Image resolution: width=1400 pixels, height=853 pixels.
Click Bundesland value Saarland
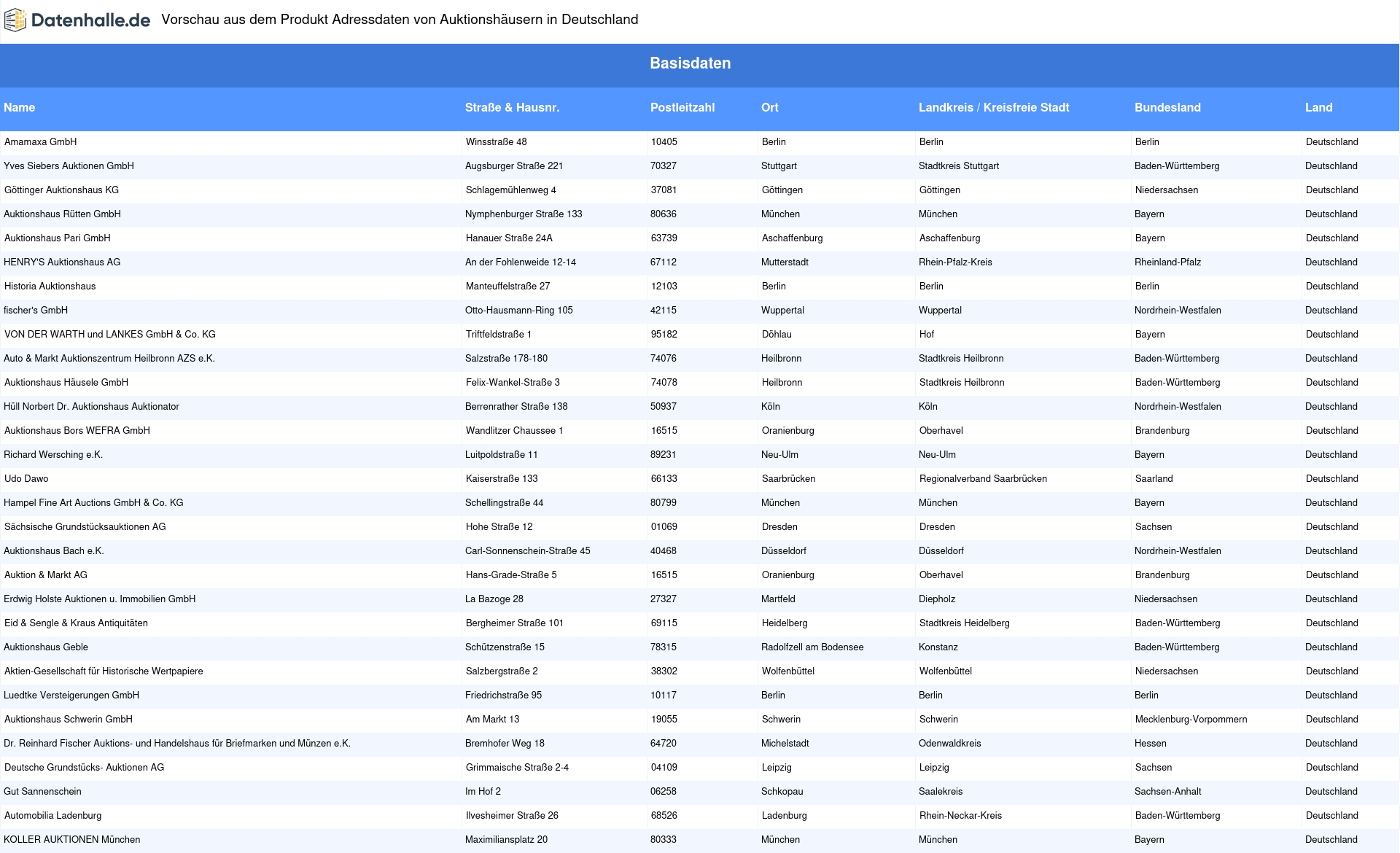(1154, 479)
